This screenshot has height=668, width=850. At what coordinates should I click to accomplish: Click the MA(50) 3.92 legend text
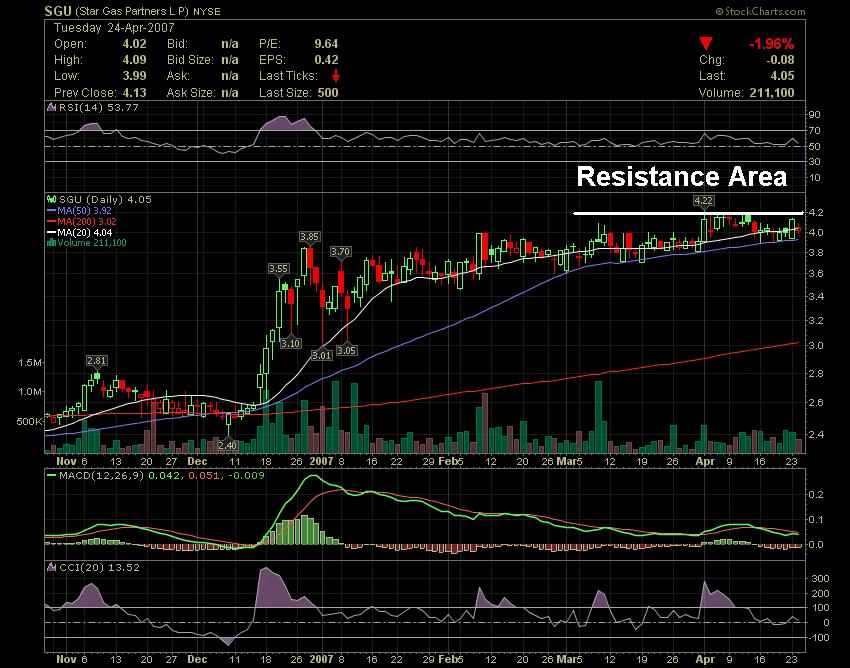[x=85, y=210]
